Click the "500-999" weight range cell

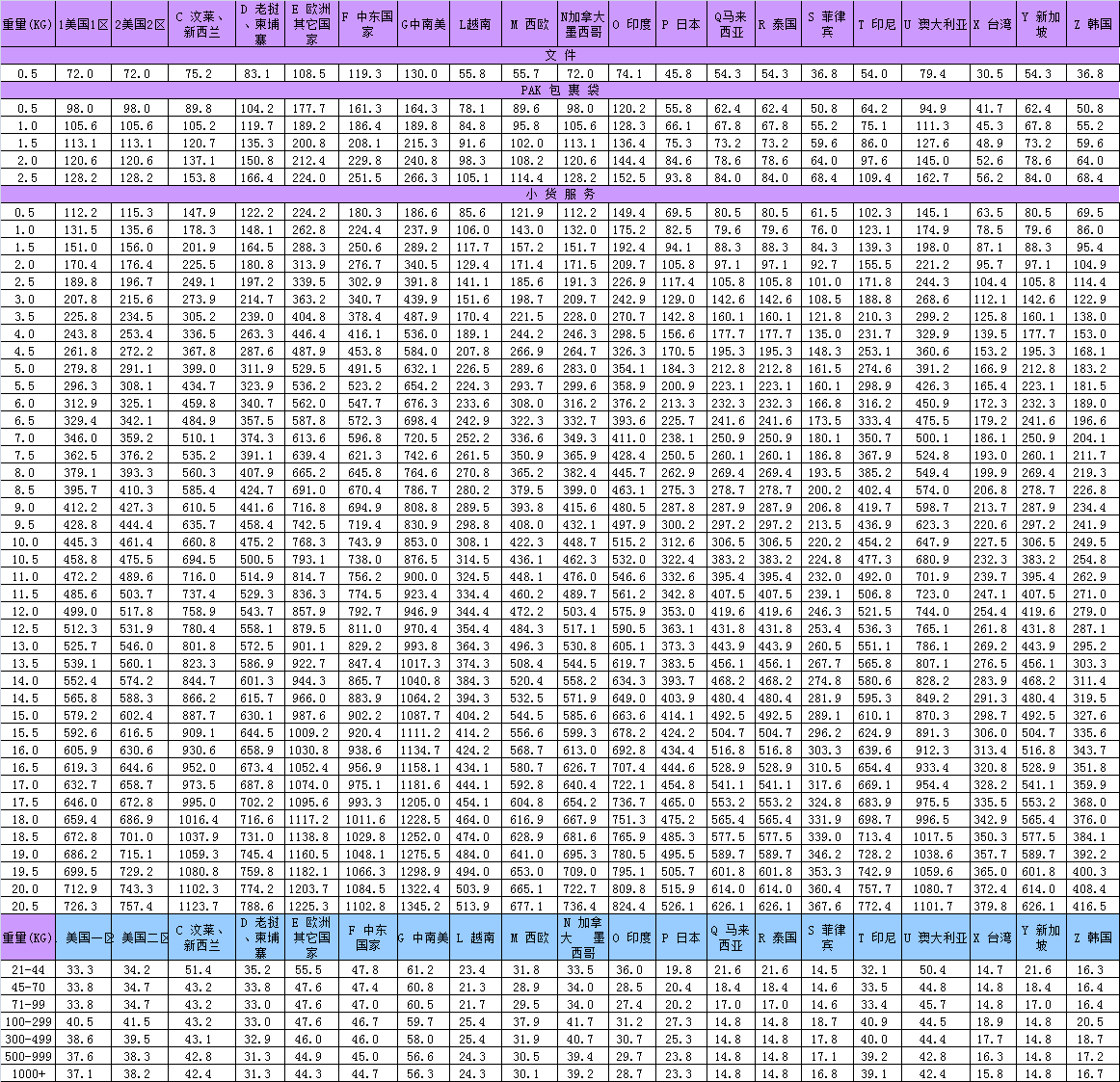28,1056
